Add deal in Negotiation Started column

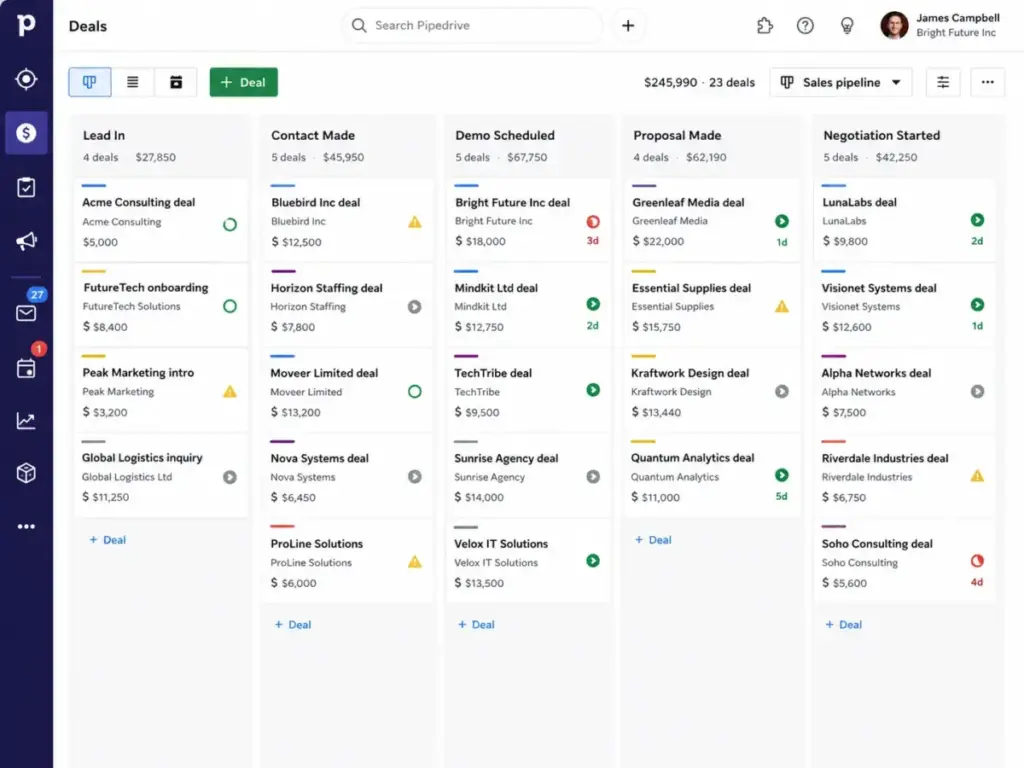point(844,625)
